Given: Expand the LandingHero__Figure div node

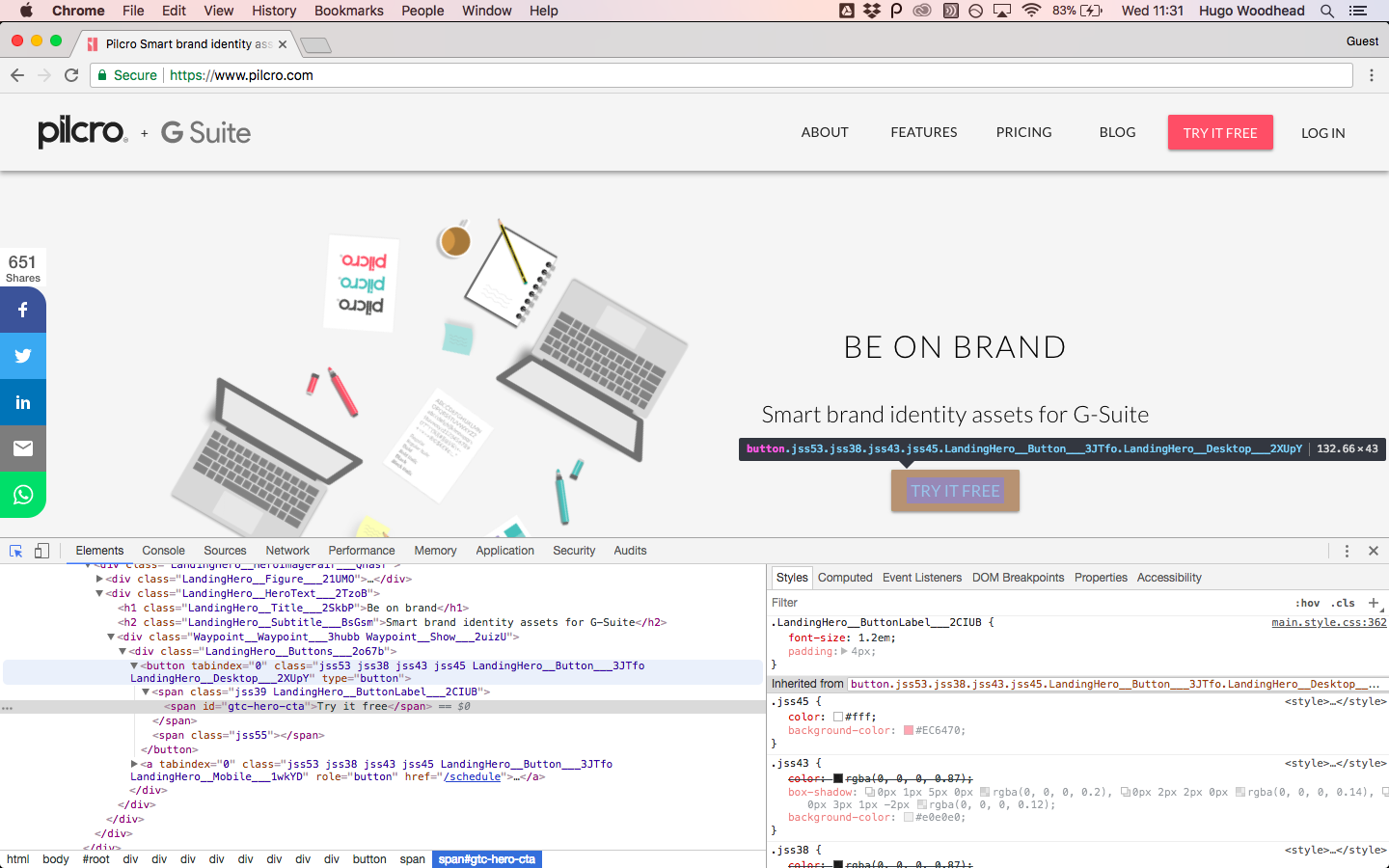Looking at the screenshot, I should (99, 579).
